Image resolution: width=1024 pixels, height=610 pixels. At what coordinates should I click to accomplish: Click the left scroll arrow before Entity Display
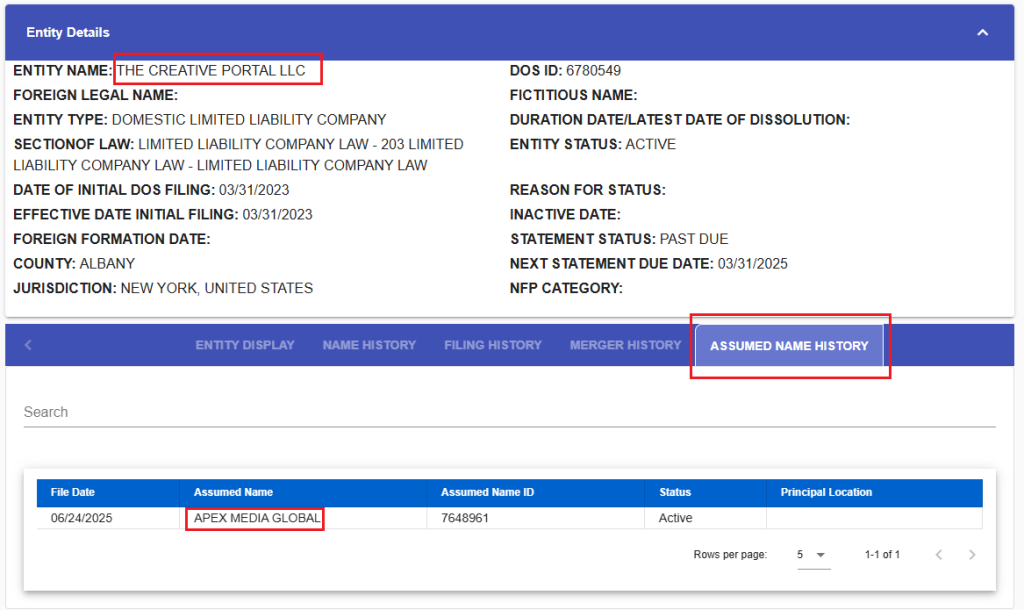pyautogui.click(x=27, y=344)
